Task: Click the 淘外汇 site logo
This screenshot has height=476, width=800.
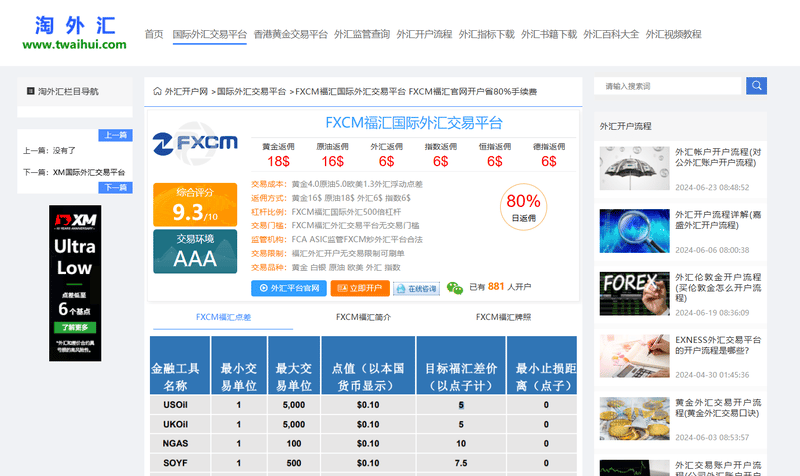Action: 74,33
